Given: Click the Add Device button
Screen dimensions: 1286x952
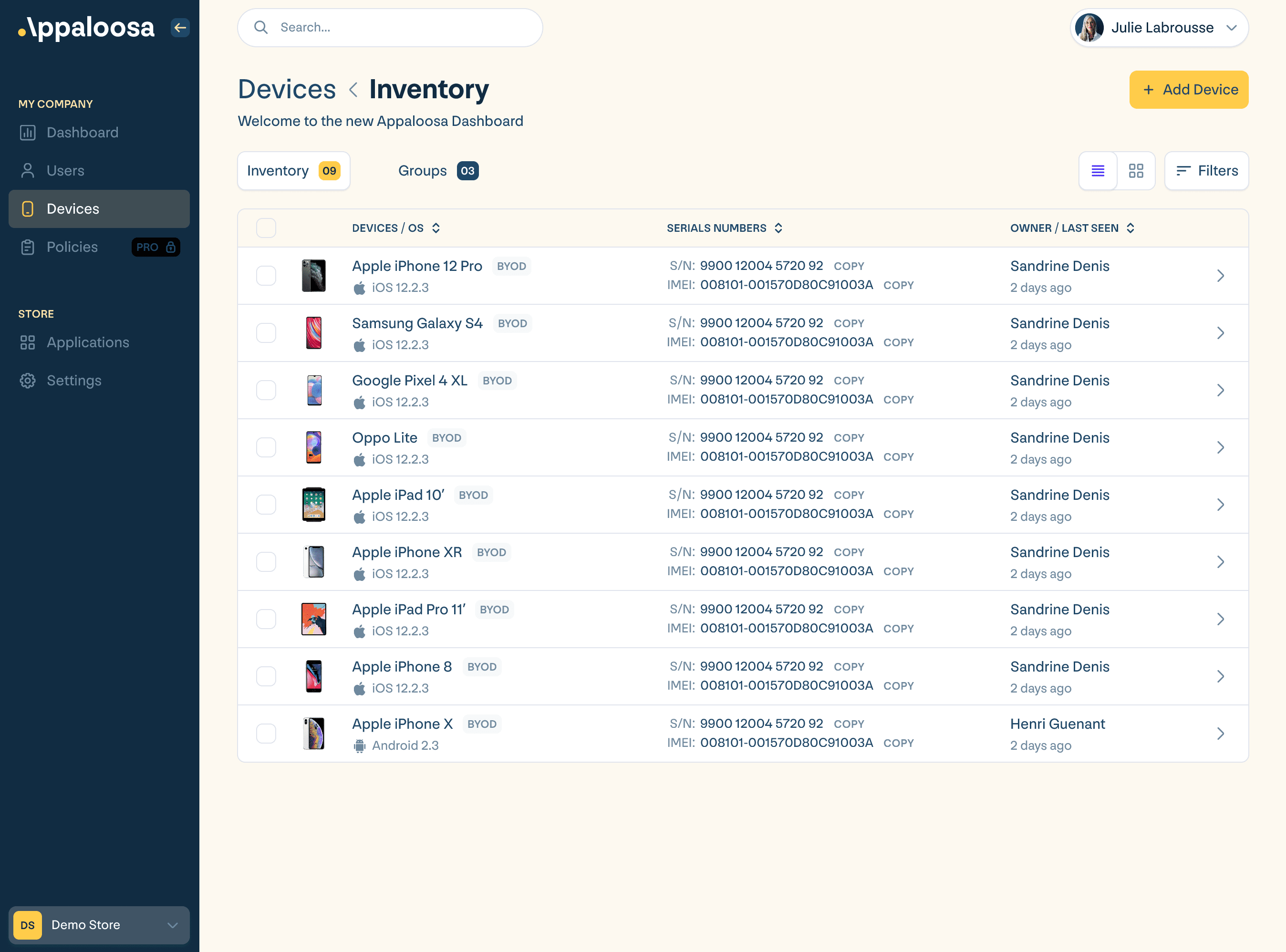Looking at the screenshot, I should [x=1189, y=89].
